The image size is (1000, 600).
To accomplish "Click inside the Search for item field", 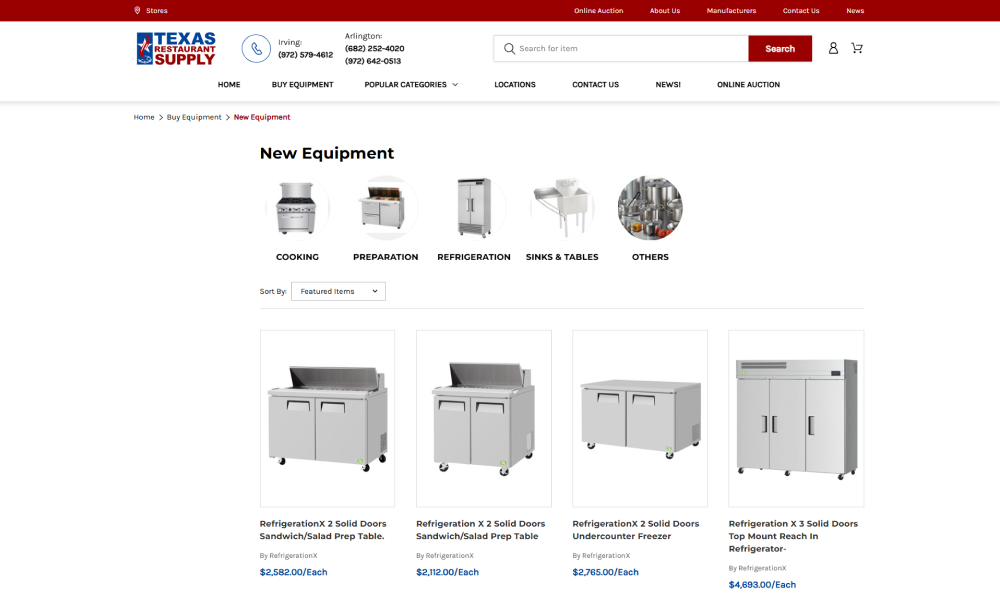I will click(x=620, y=48).
